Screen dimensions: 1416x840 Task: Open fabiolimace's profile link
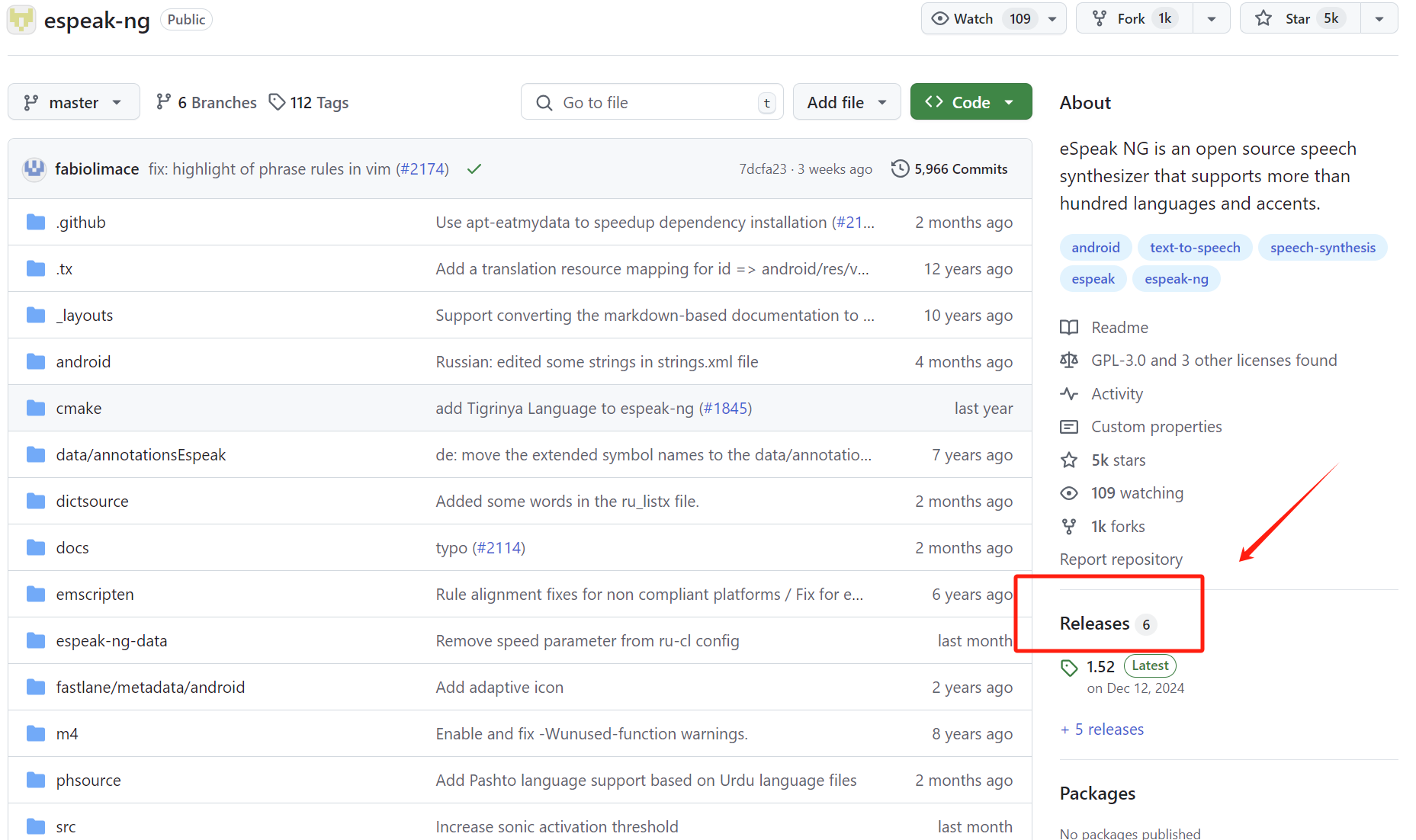tap(97, 168)
